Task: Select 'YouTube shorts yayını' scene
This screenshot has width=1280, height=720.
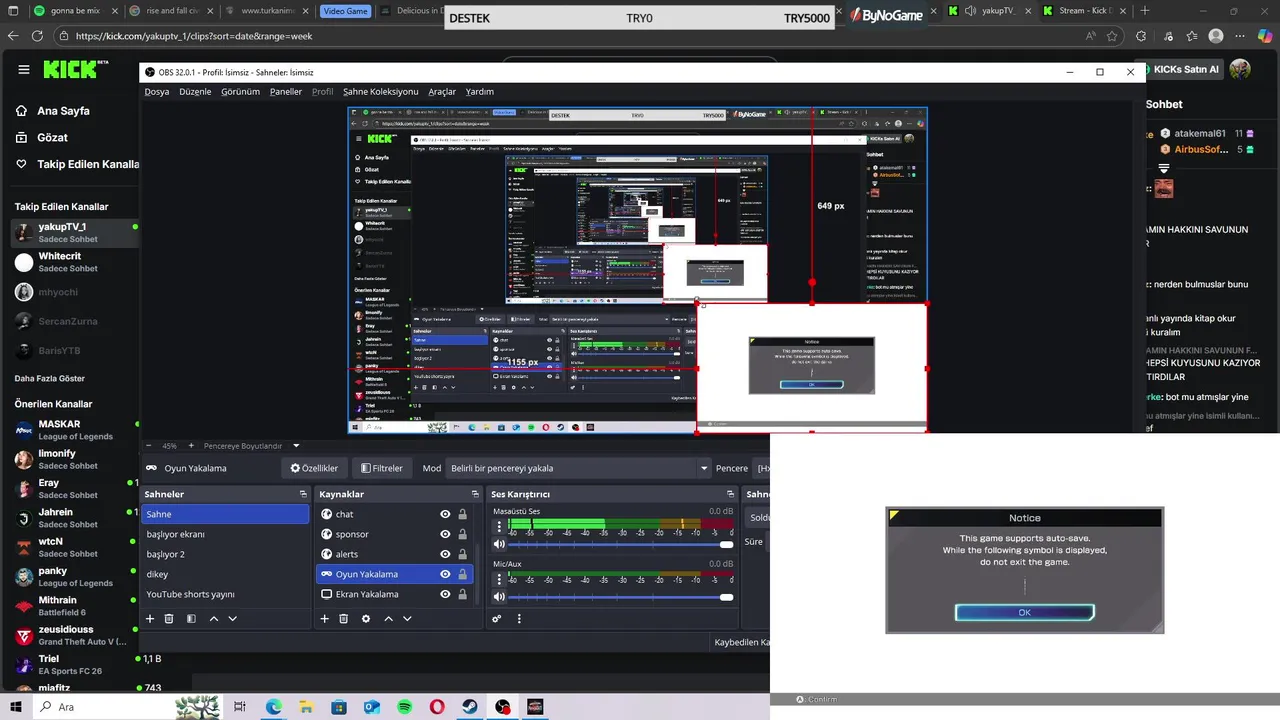Action: coord(225,594)
